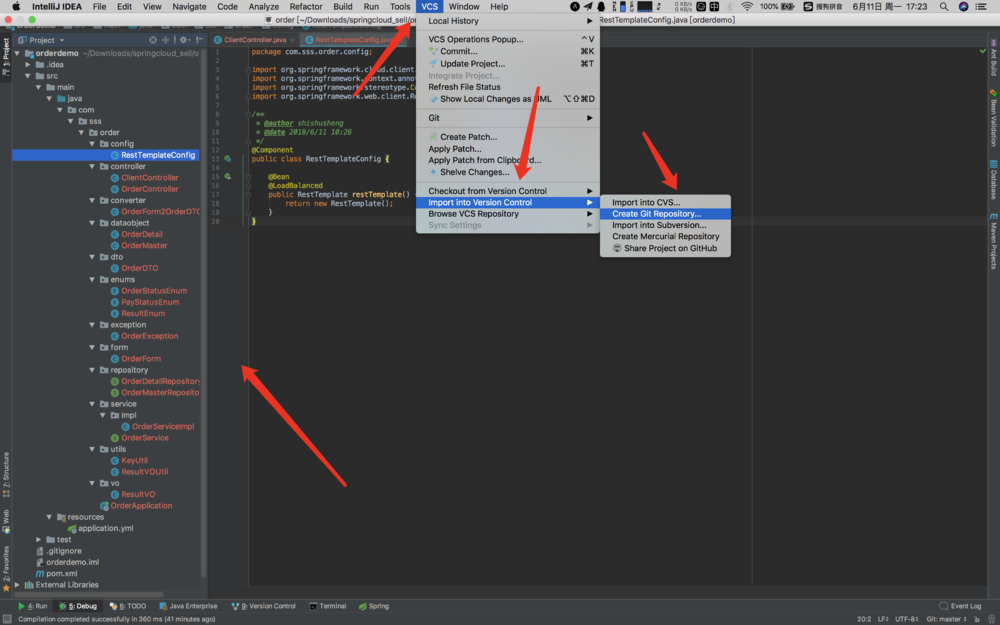This screenshot has height=625, width=1000.
Task: Open the Navigate menu in menu bar
Action: coord(189,6)
